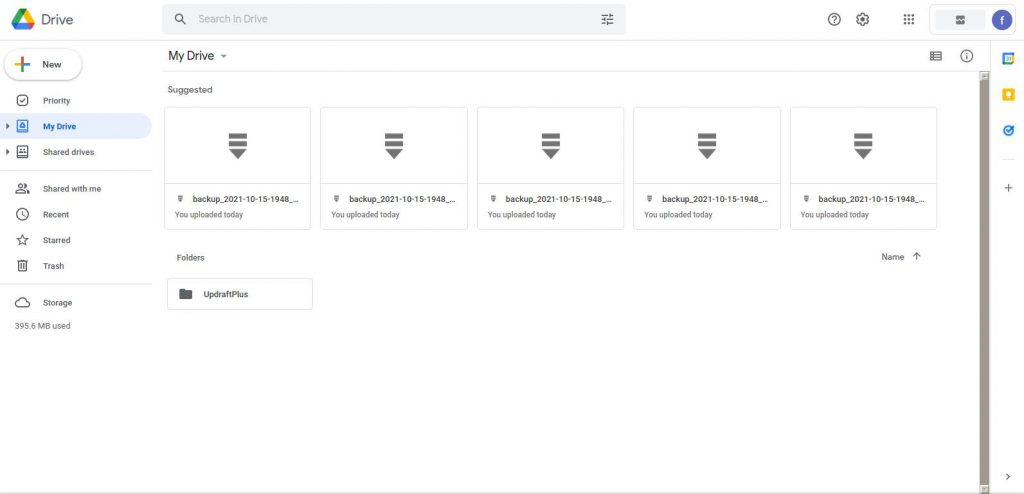The width and height of the screenshot is (1024, 494).
Task: Click the main vertical scrollbar
Action: [984, 282]
